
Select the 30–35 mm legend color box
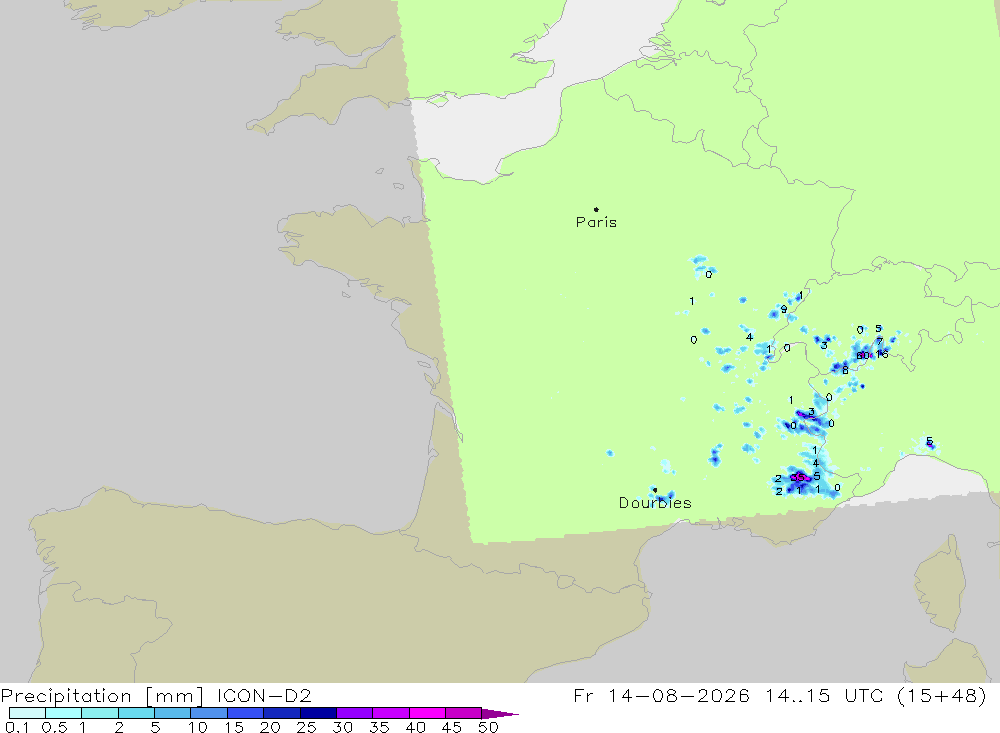click(x=355, y=713)
